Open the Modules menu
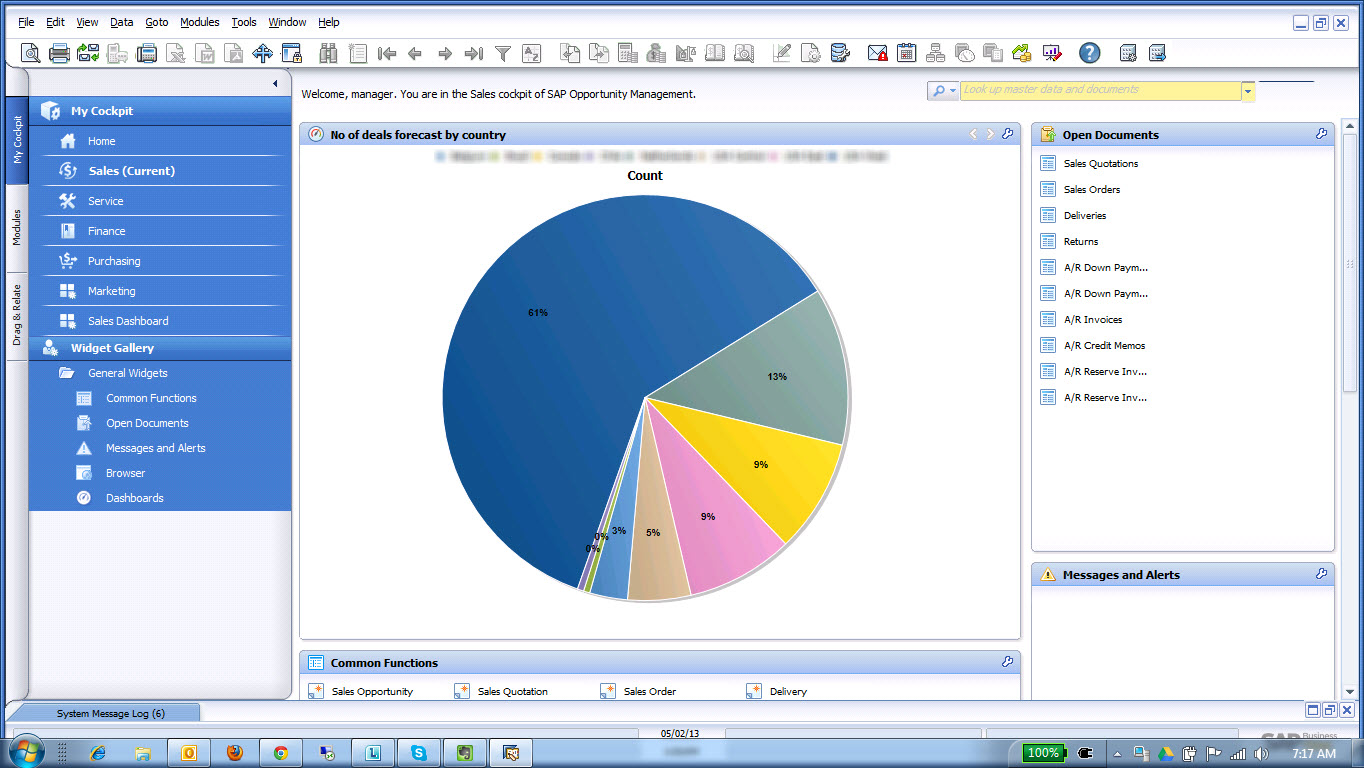This screenshot has height=768, width=1364. pyautogui.click(x=199, y=22)
